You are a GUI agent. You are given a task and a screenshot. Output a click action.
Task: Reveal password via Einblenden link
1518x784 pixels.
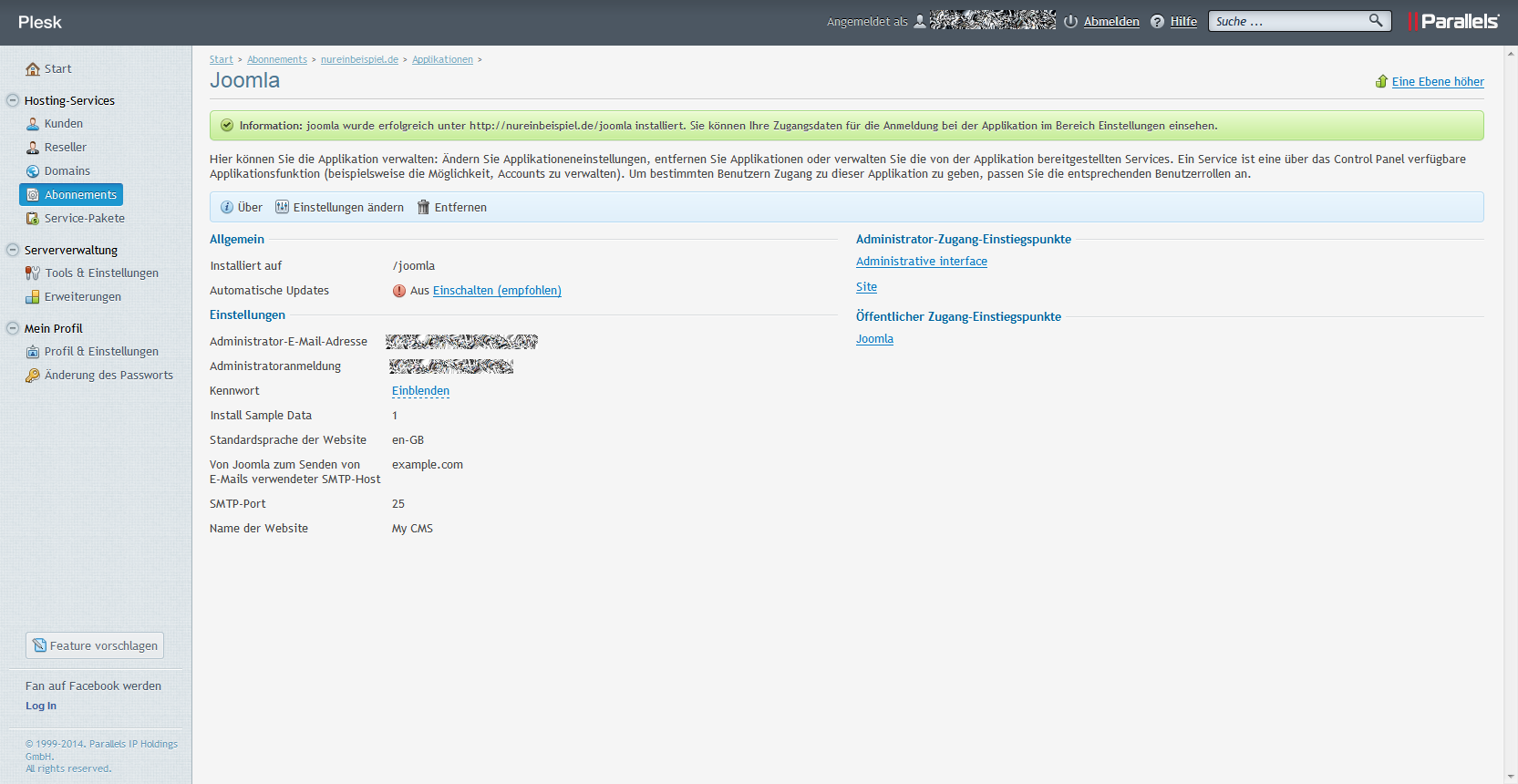(x=420, y=391)
